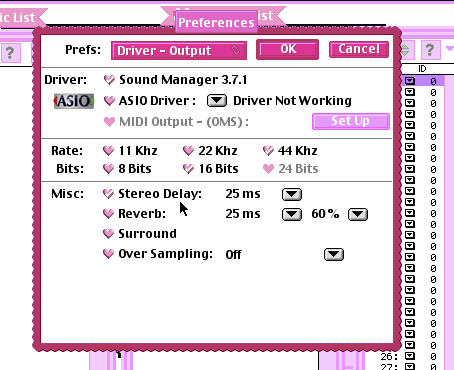Open the Reverb 60 % amount dropdown
This screenshot has width=454, height=370.
358,214
